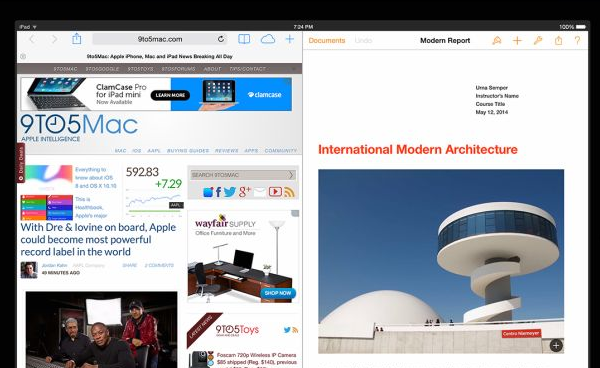Select the REVIEWS menu item
600x368 pixels.
(x=227, y=151)
